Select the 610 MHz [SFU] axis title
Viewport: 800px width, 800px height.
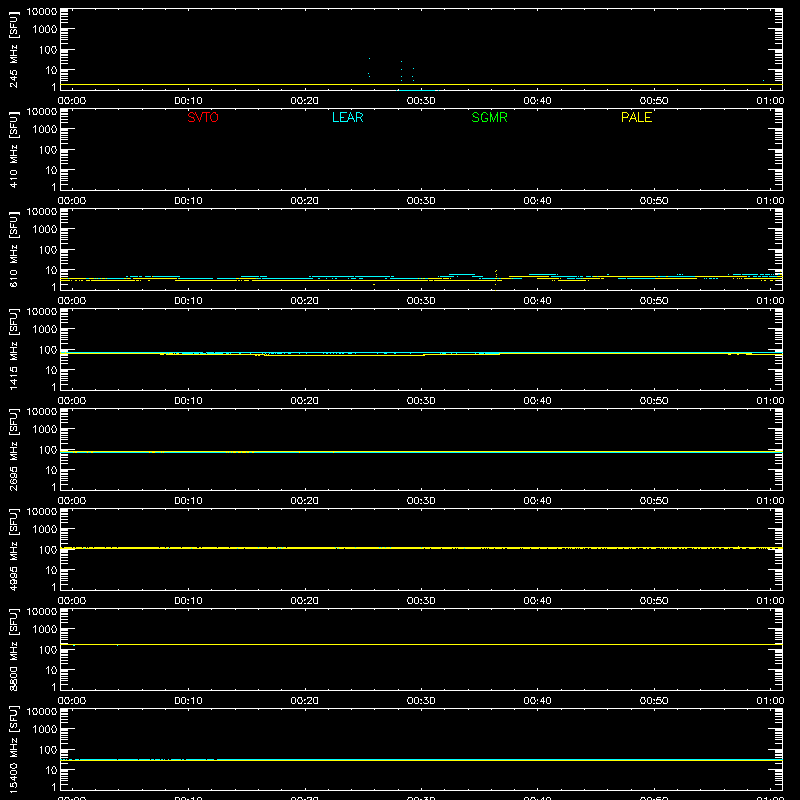click(x=14, y=249)
